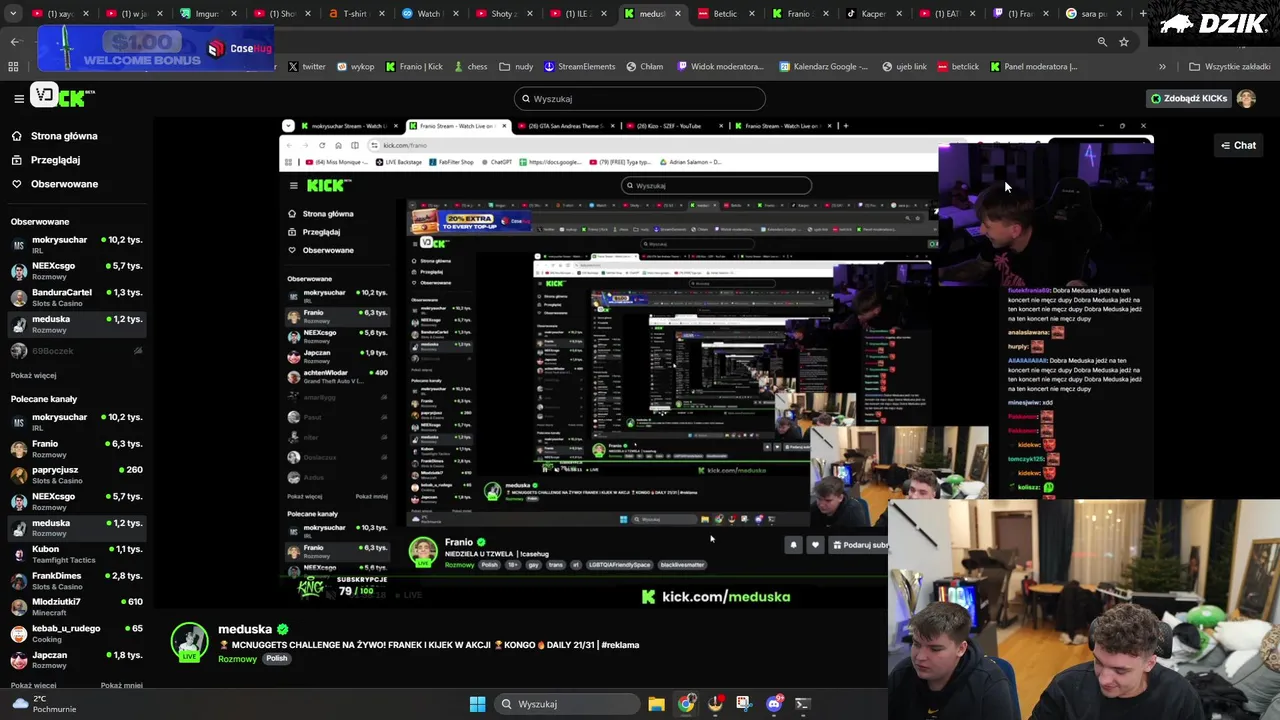Open the terminal icon on the taskbar
Screen dimensions: 1280x720
(802, 704)
